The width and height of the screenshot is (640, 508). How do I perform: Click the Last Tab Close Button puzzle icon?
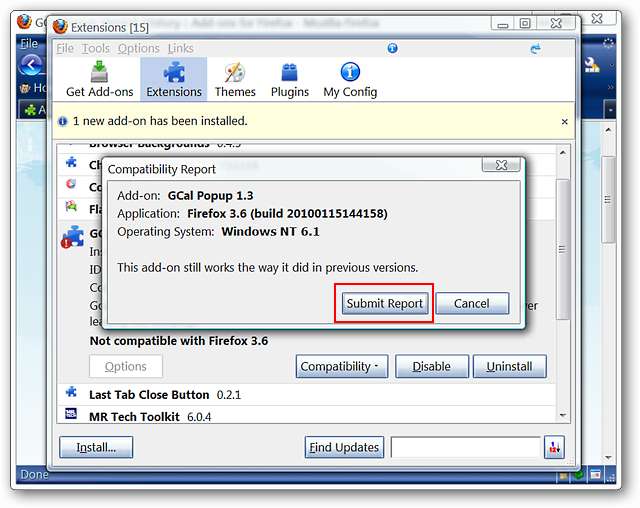[x=71, y=392]
